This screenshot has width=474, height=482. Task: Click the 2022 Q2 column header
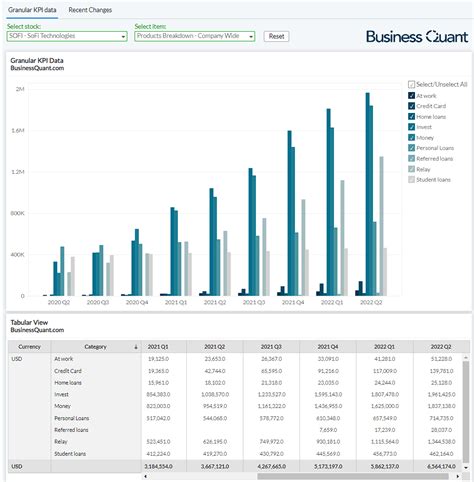tap(441, 347)
